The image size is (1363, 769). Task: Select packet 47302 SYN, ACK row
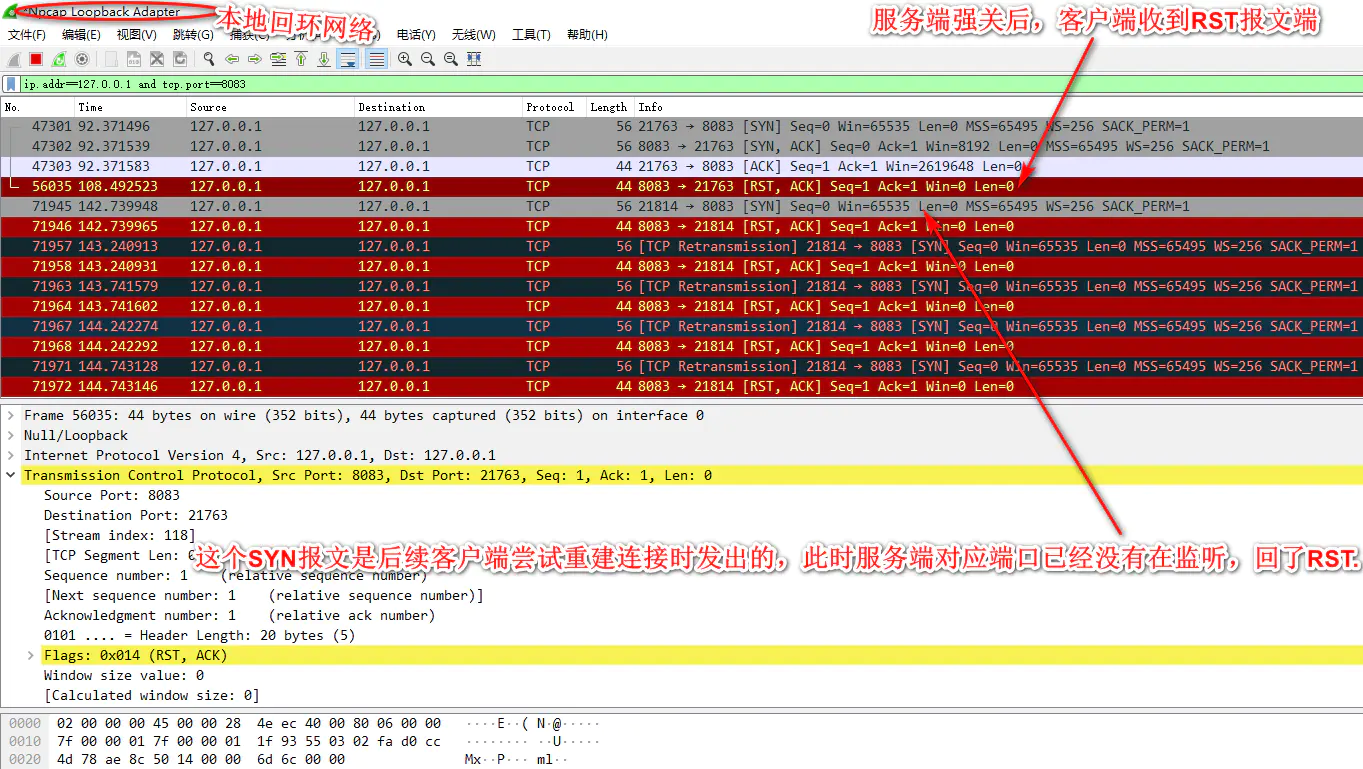pos(681,146)
